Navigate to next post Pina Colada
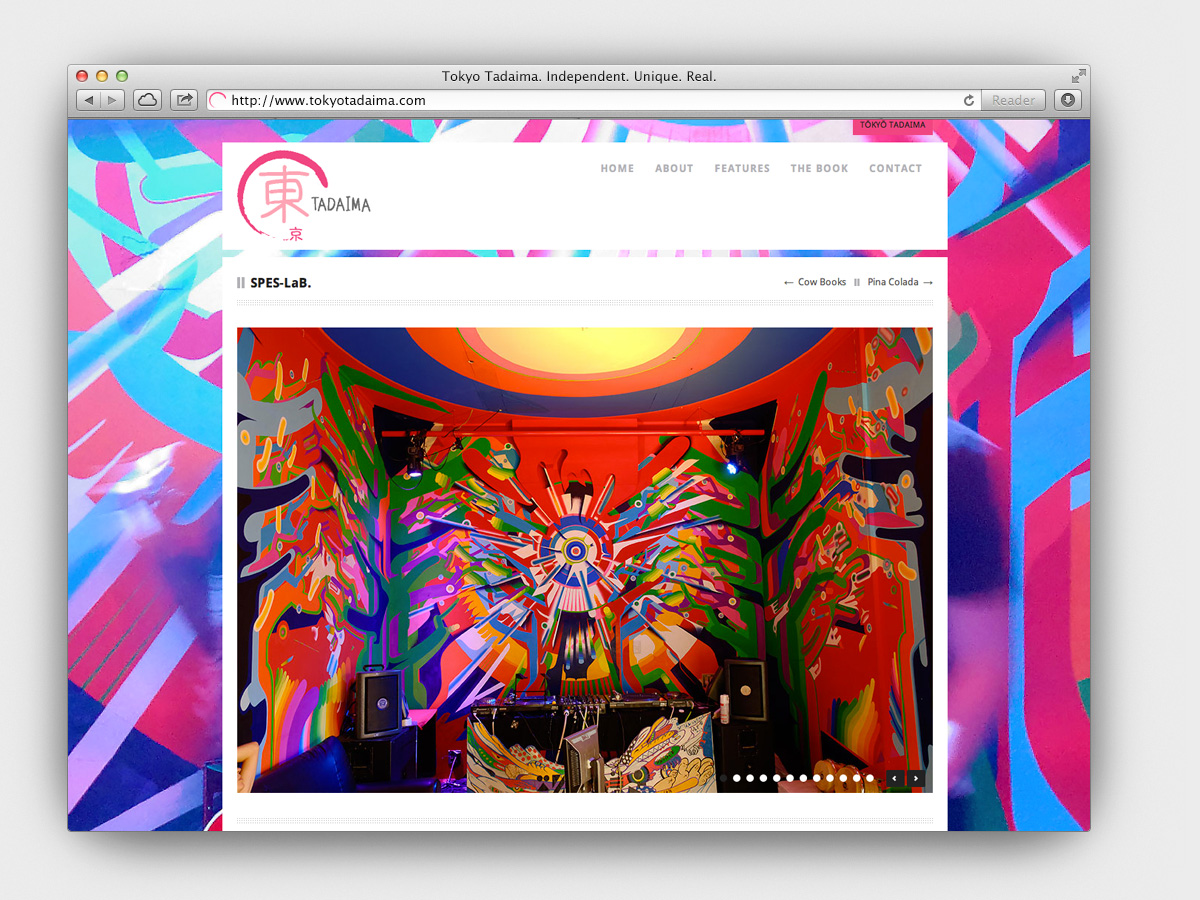 click(x=900, y=283)
